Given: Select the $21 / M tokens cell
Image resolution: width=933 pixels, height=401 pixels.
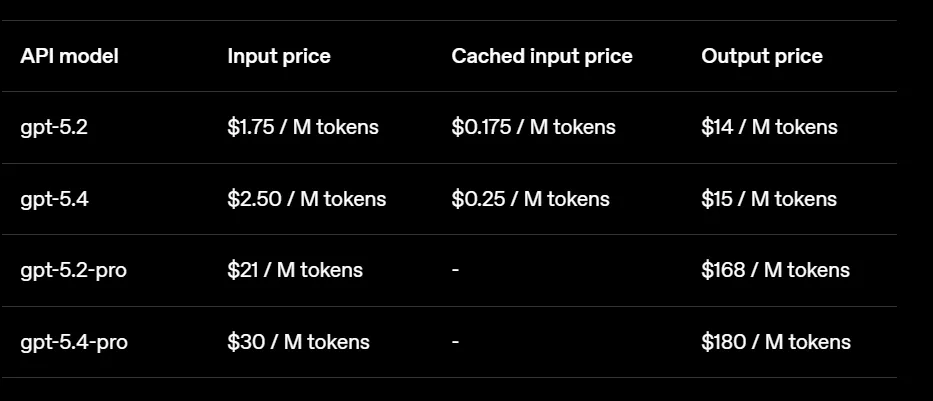Looking at the screenshot, I should click(294, 270).
